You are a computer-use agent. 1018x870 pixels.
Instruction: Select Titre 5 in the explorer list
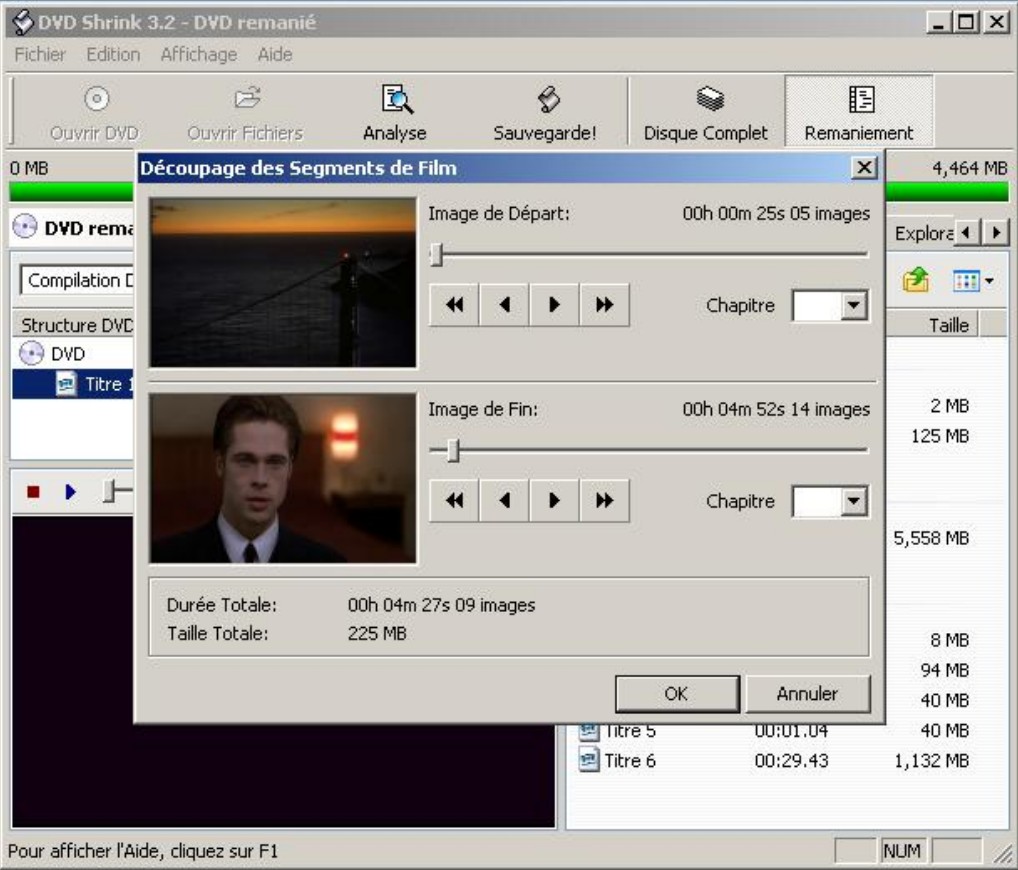617,731
